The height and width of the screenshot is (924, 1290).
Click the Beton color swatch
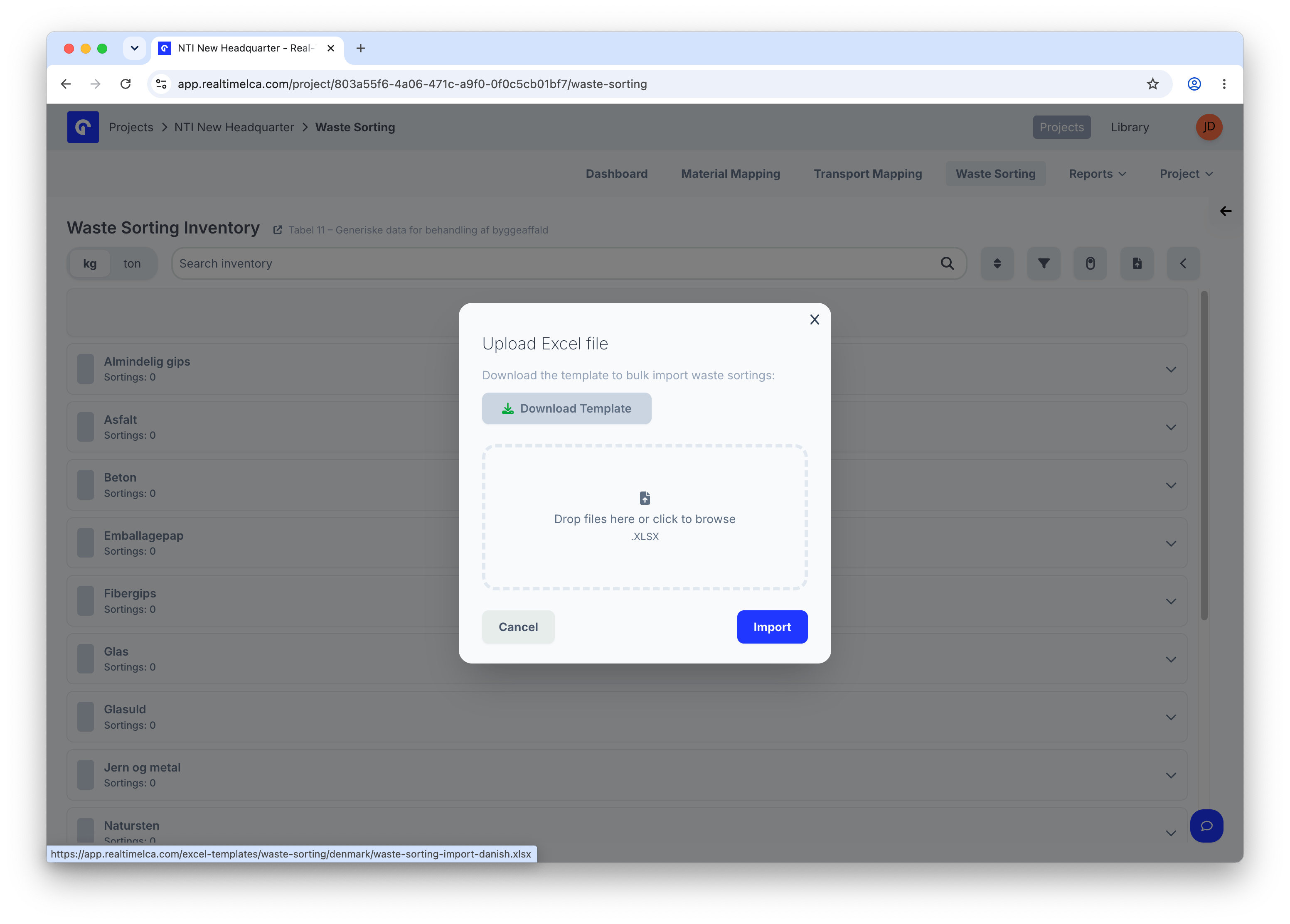point(86,485)
